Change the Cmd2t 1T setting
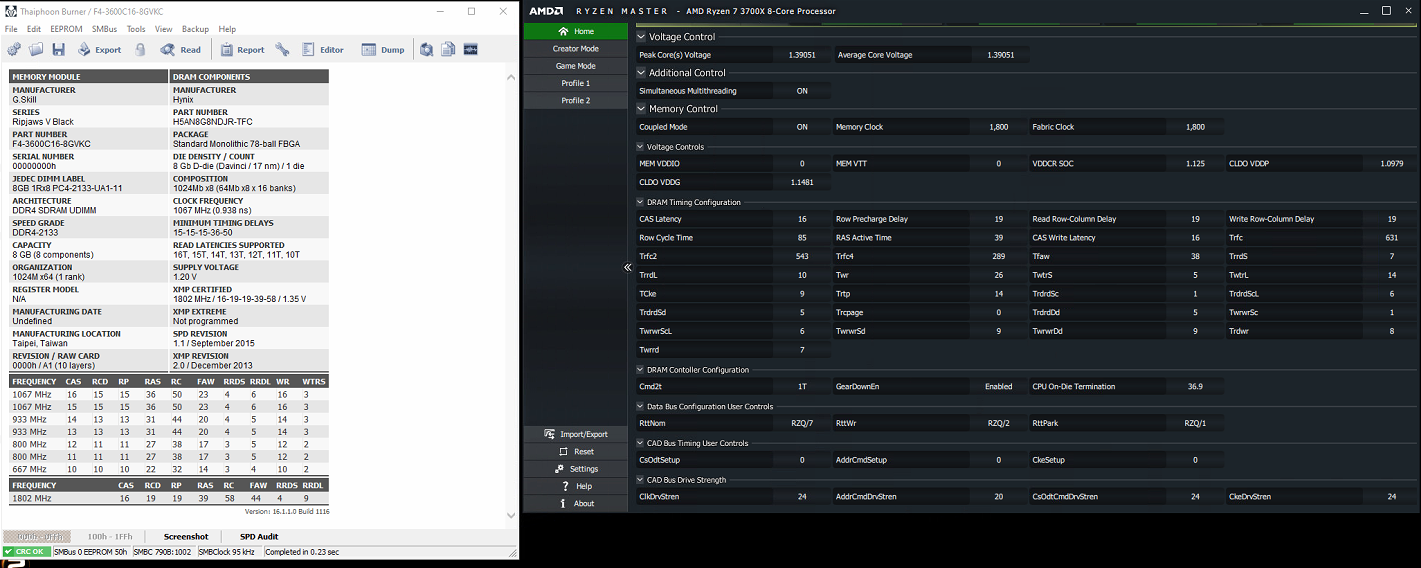This screenshot has height=568, width=1421. tap(802, 386)
